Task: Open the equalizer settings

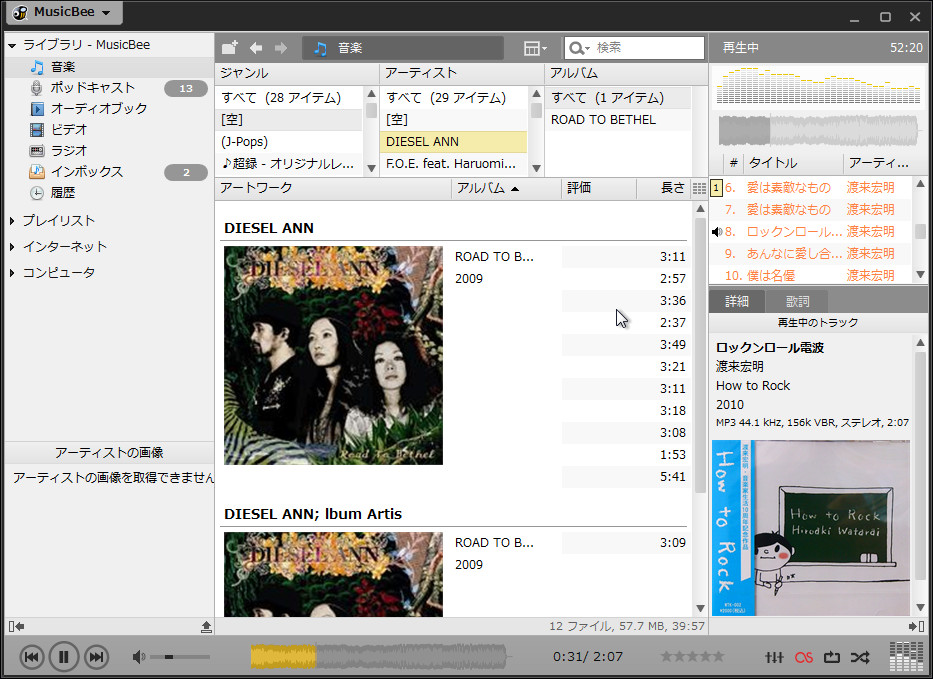Action: [x=773, y=656]
